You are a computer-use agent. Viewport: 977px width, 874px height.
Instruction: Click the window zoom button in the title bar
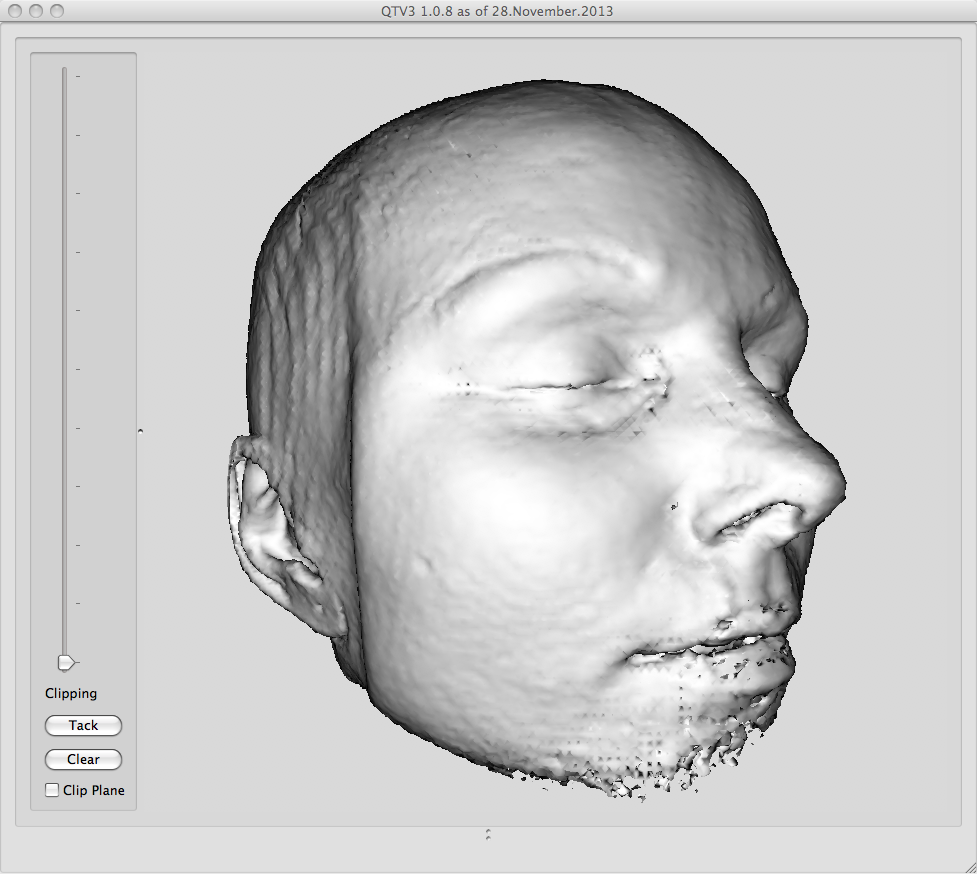56,11
